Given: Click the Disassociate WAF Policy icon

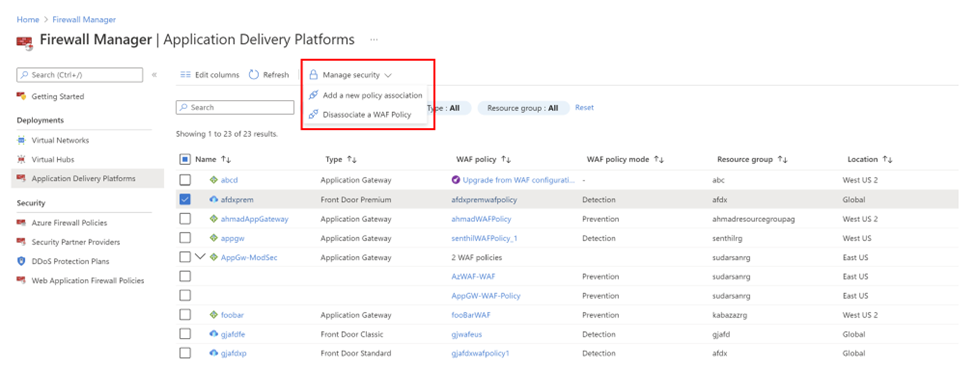Looking at the screenshot, I should click(313, 114).
